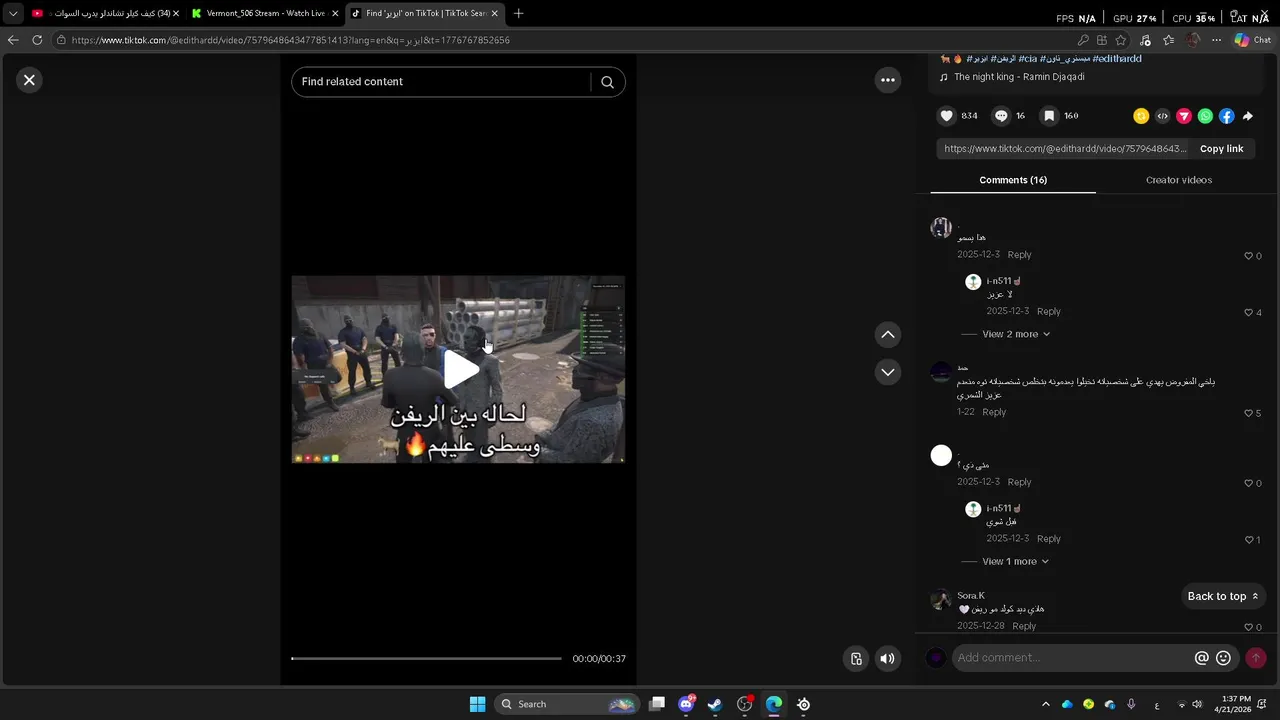1280x720 pixels.
Task: Switch to Creator videos tab
Action: pyautogui.click(x=1178, y=180)
